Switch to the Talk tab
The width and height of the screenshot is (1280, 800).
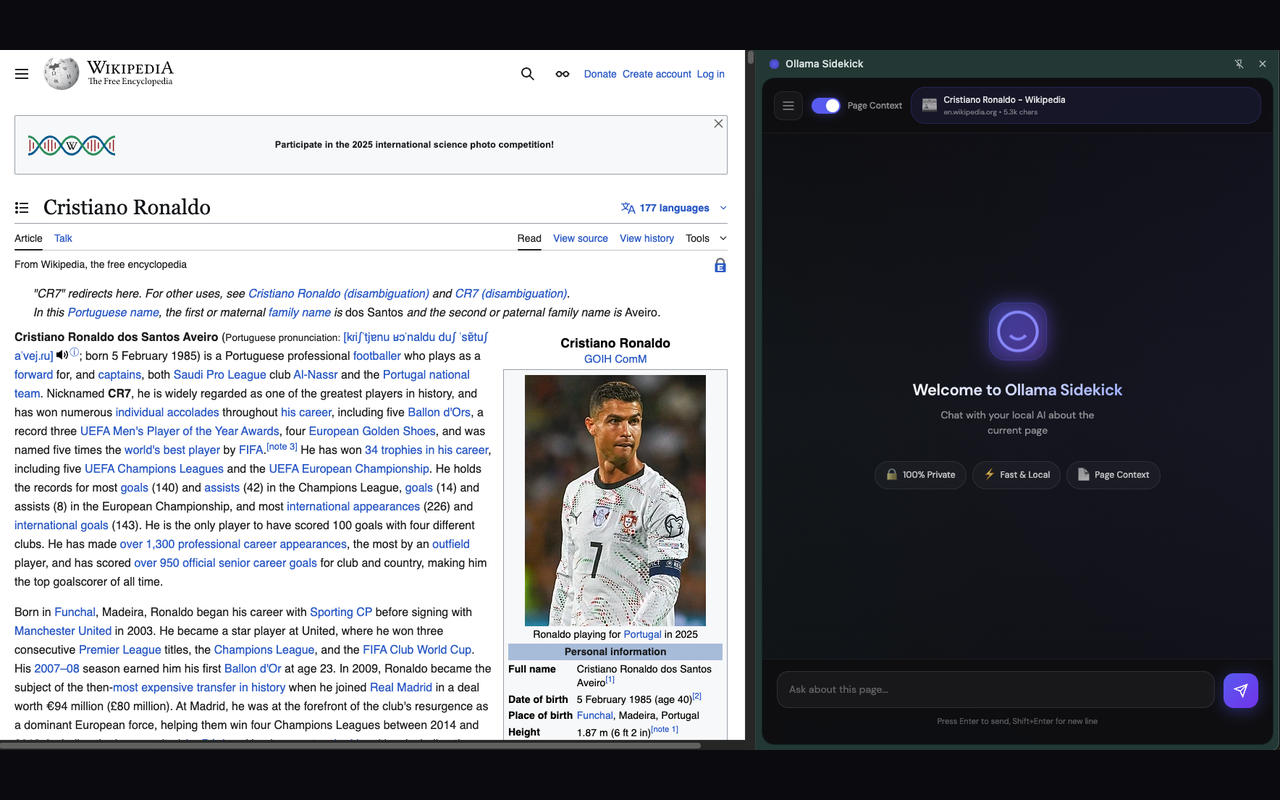(x=63, y=238)
